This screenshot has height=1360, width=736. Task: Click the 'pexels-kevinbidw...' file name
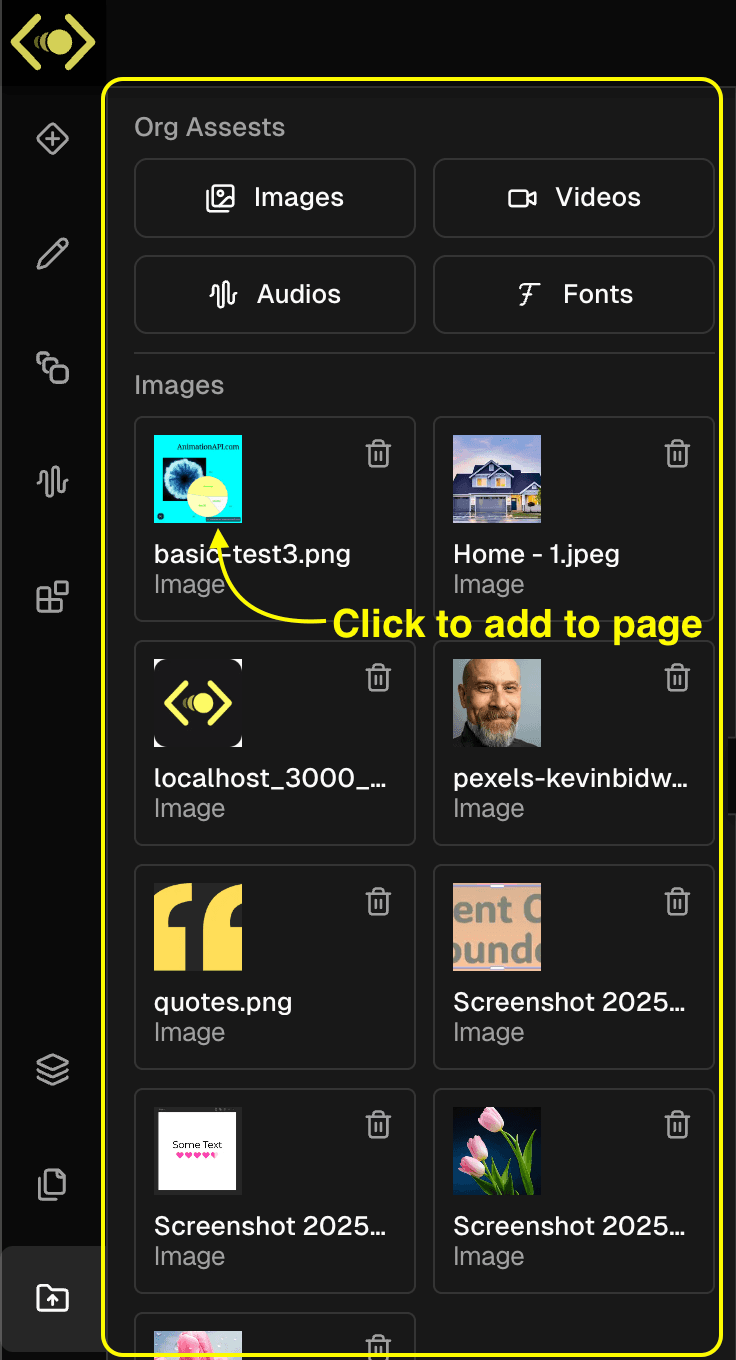coord(571,778)
